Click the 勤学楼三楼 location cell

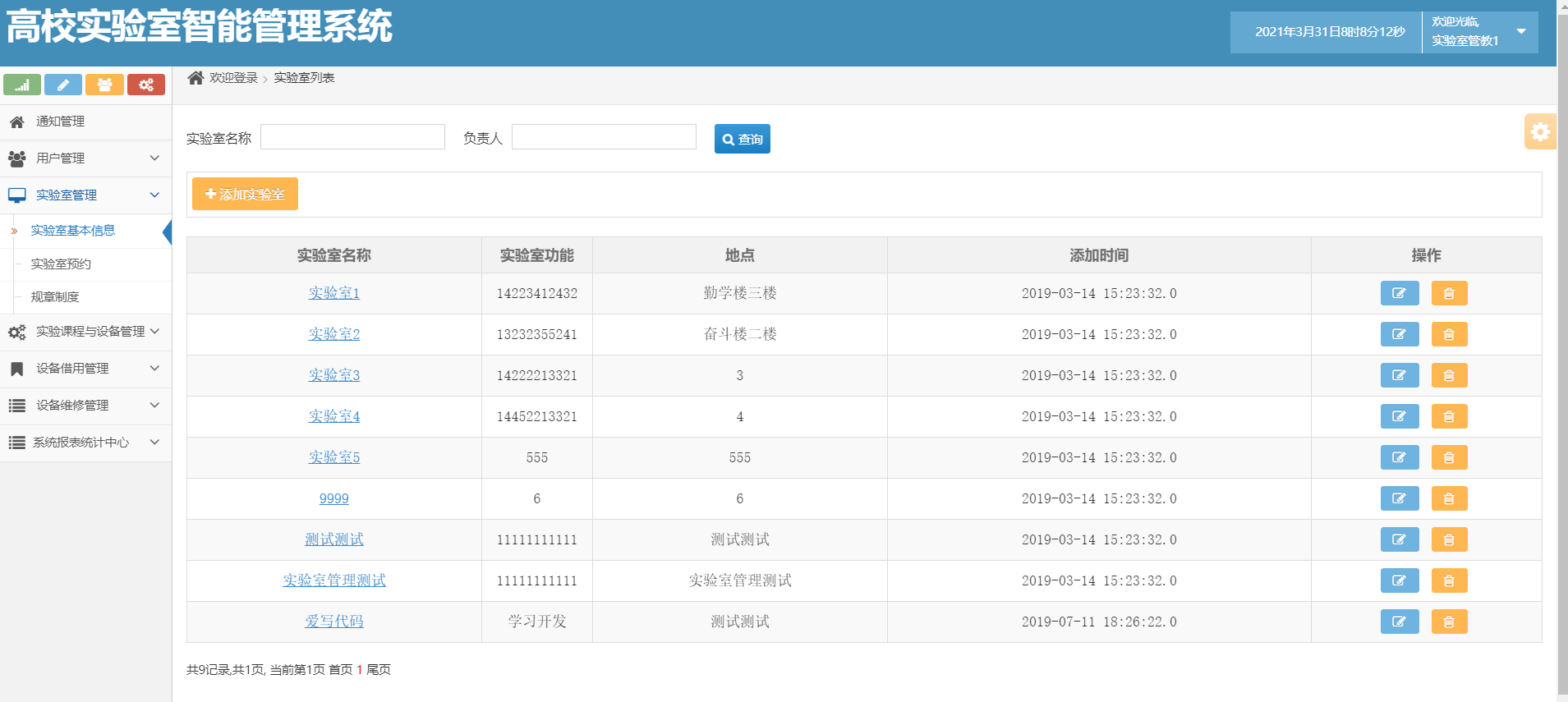[x=740, y=293]
